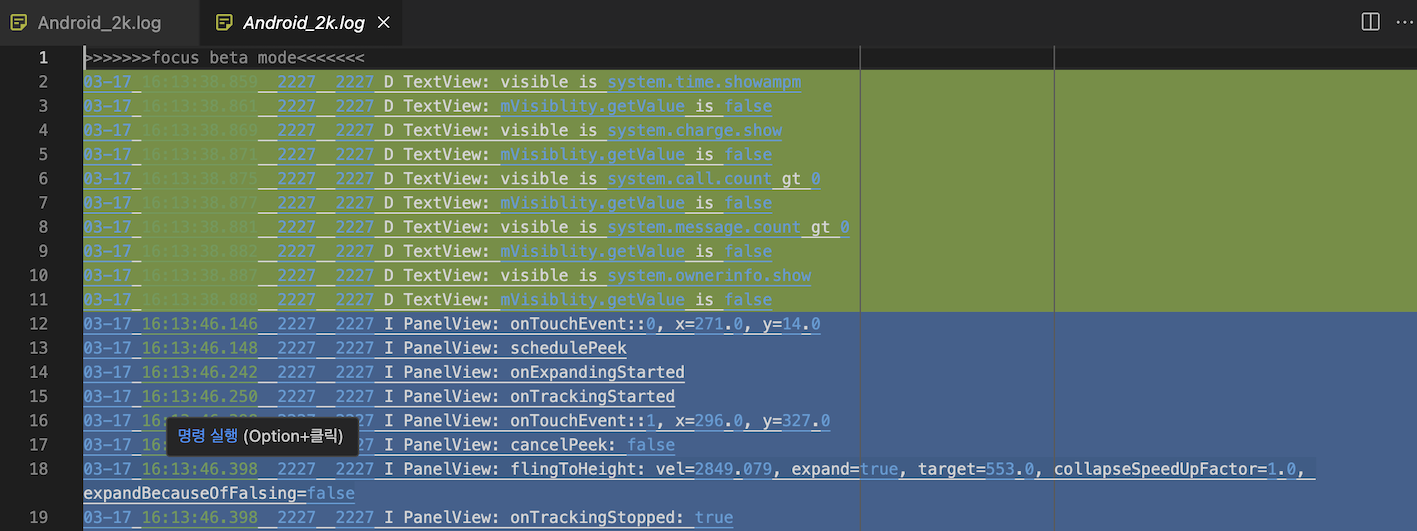Click 'false' at the end of line 5

click(x=748, y=154)
